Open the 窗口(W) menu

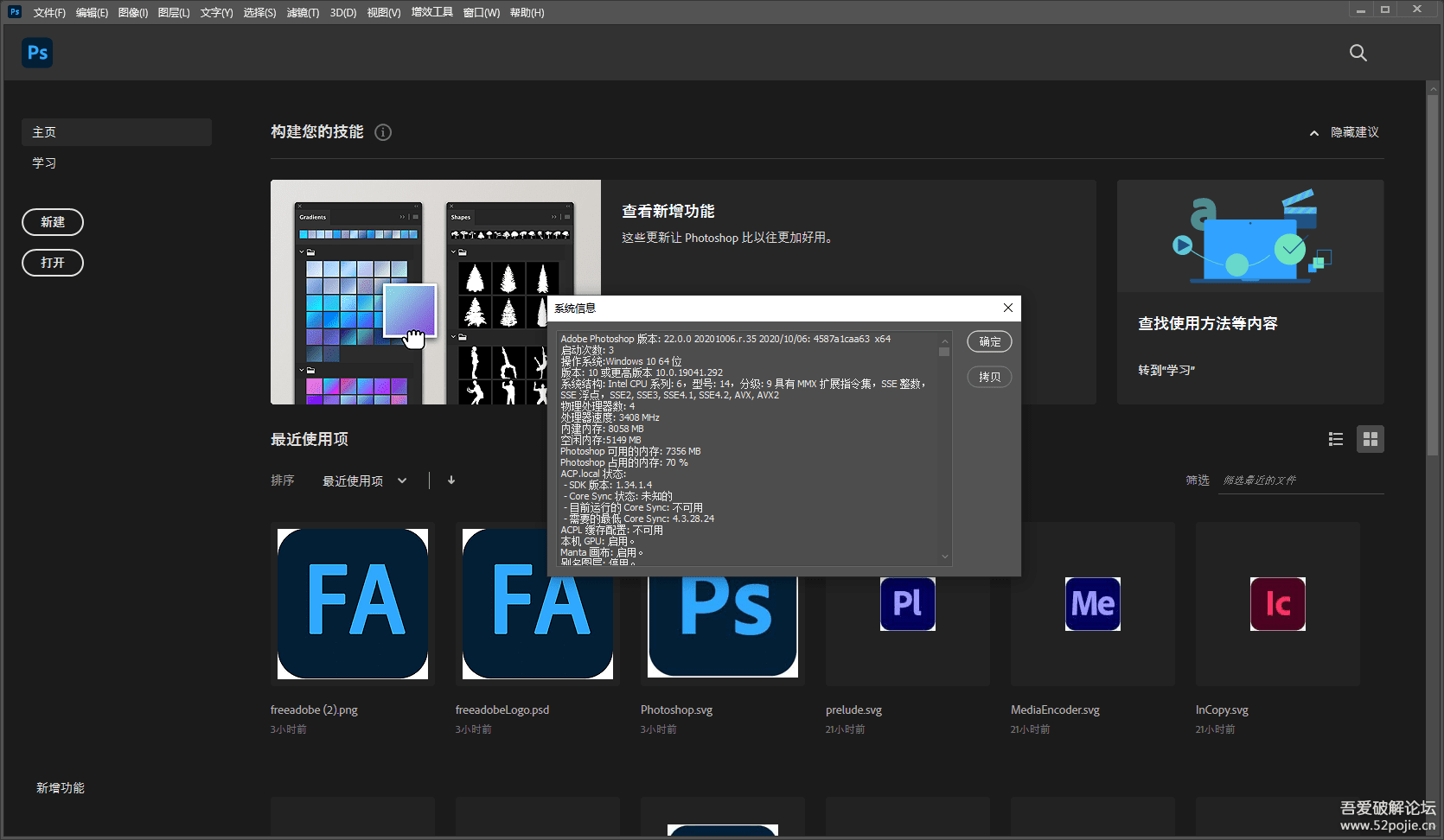482,12
